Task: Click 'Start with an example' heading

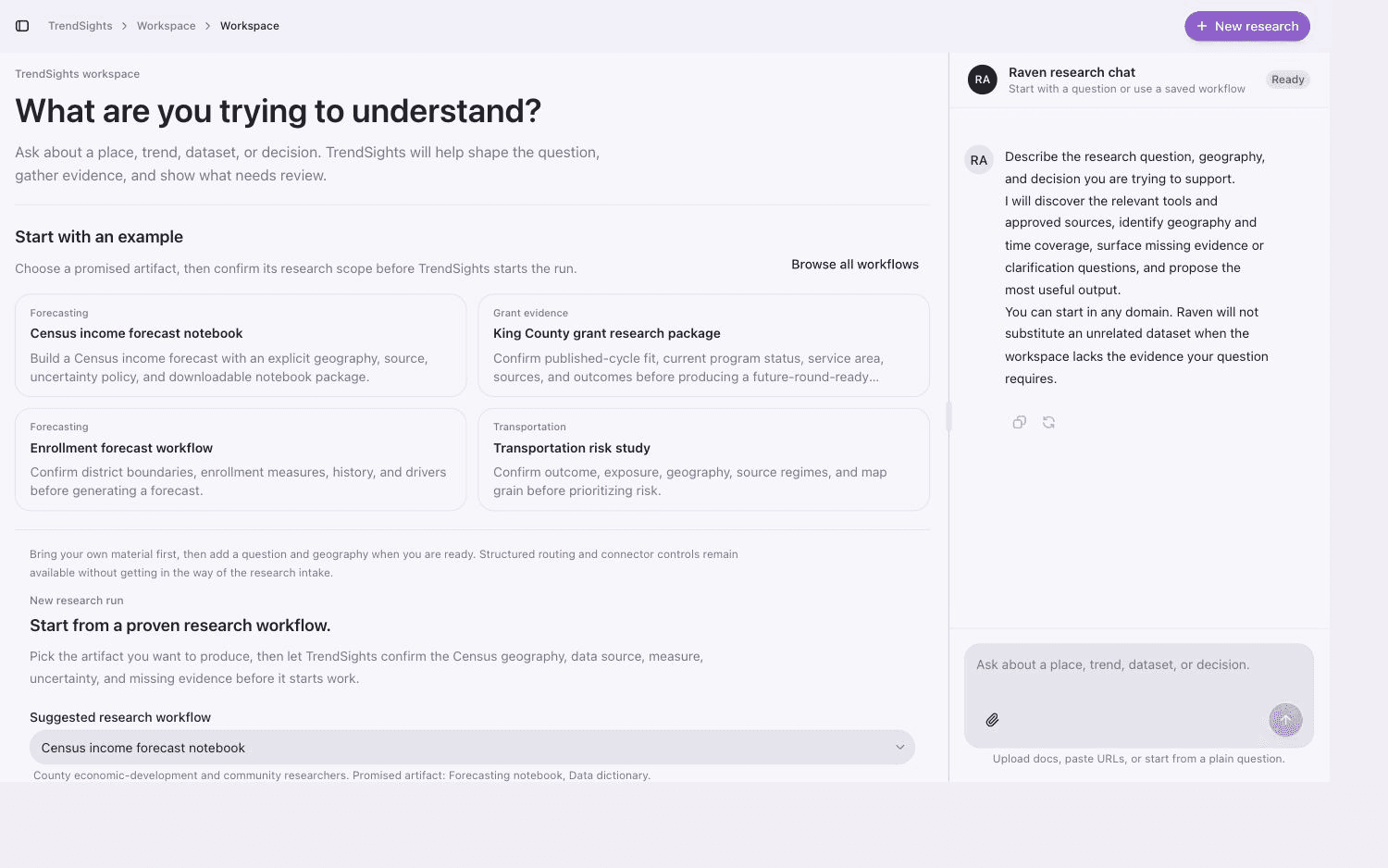Action: (x=99, y=237)
